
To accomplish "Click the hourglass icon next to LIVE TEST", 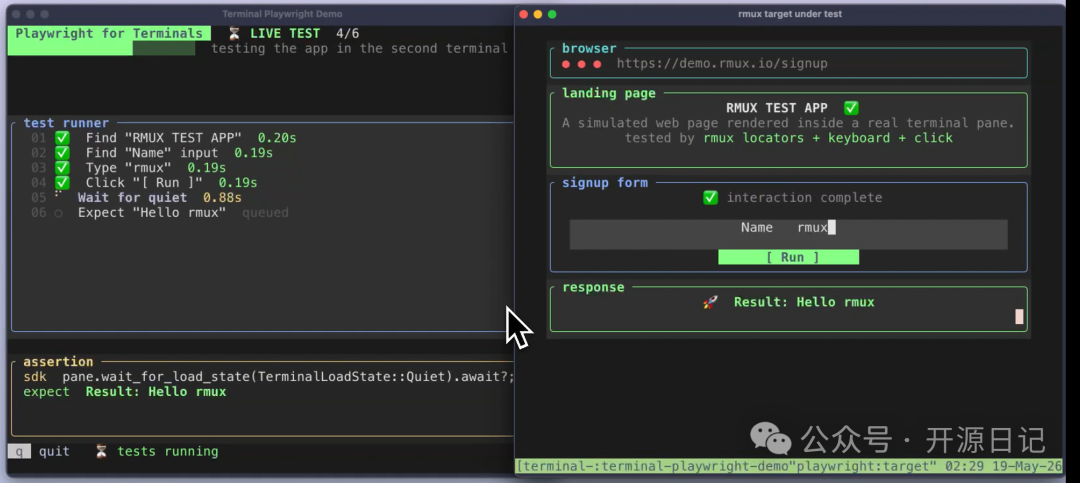I will tap(235, 33).
